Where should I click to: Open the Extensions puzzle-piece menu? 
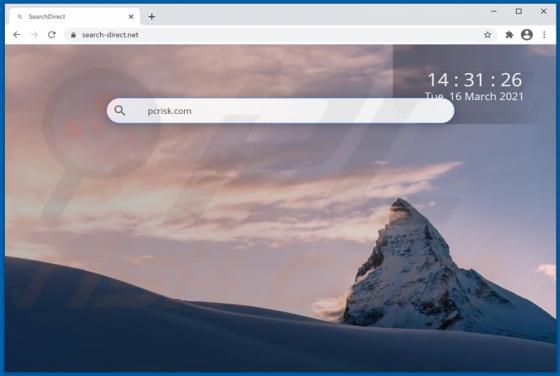[509, 35]
